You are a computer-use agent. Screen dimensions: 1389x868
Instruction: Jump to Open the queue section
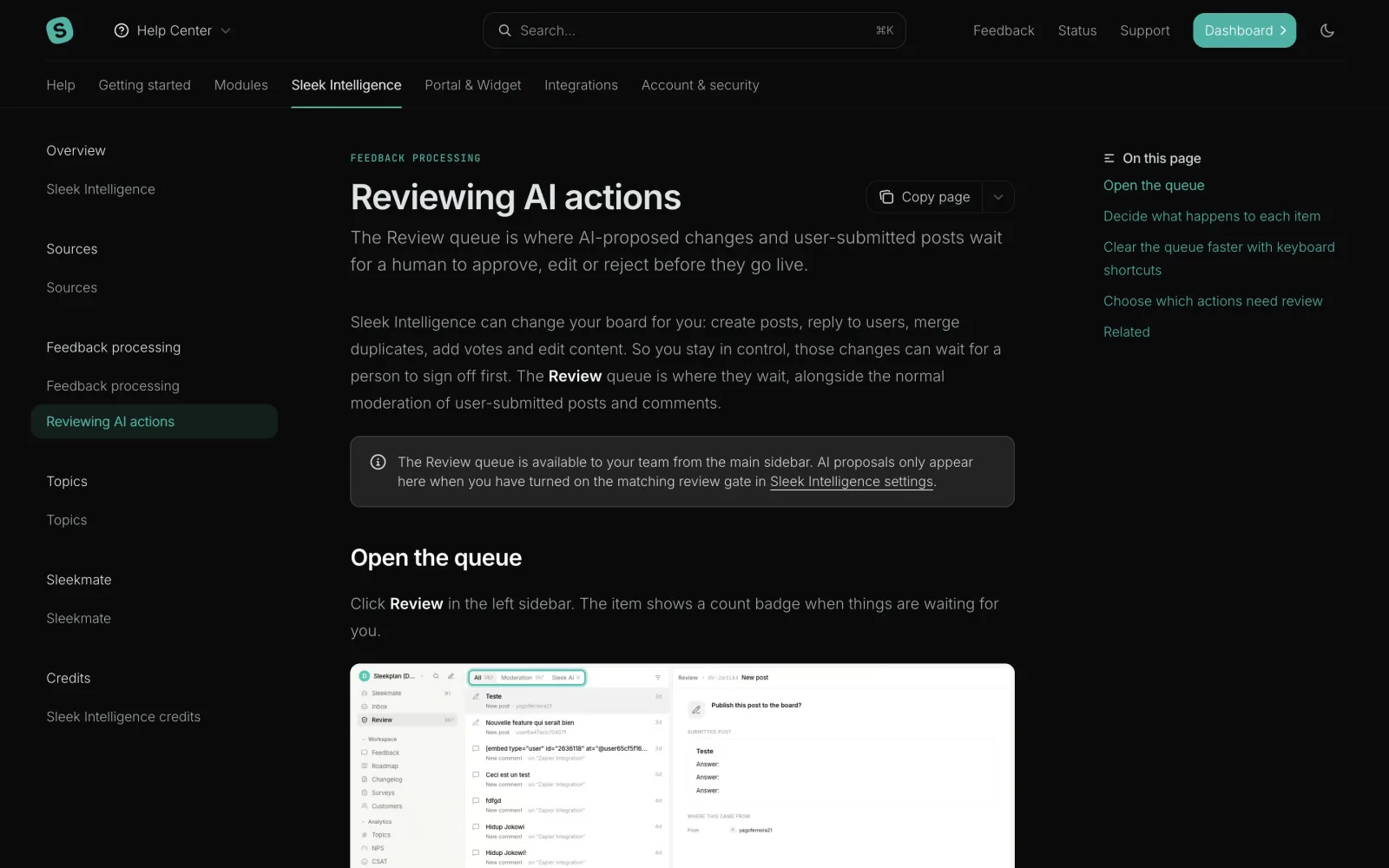point(1154,185)
